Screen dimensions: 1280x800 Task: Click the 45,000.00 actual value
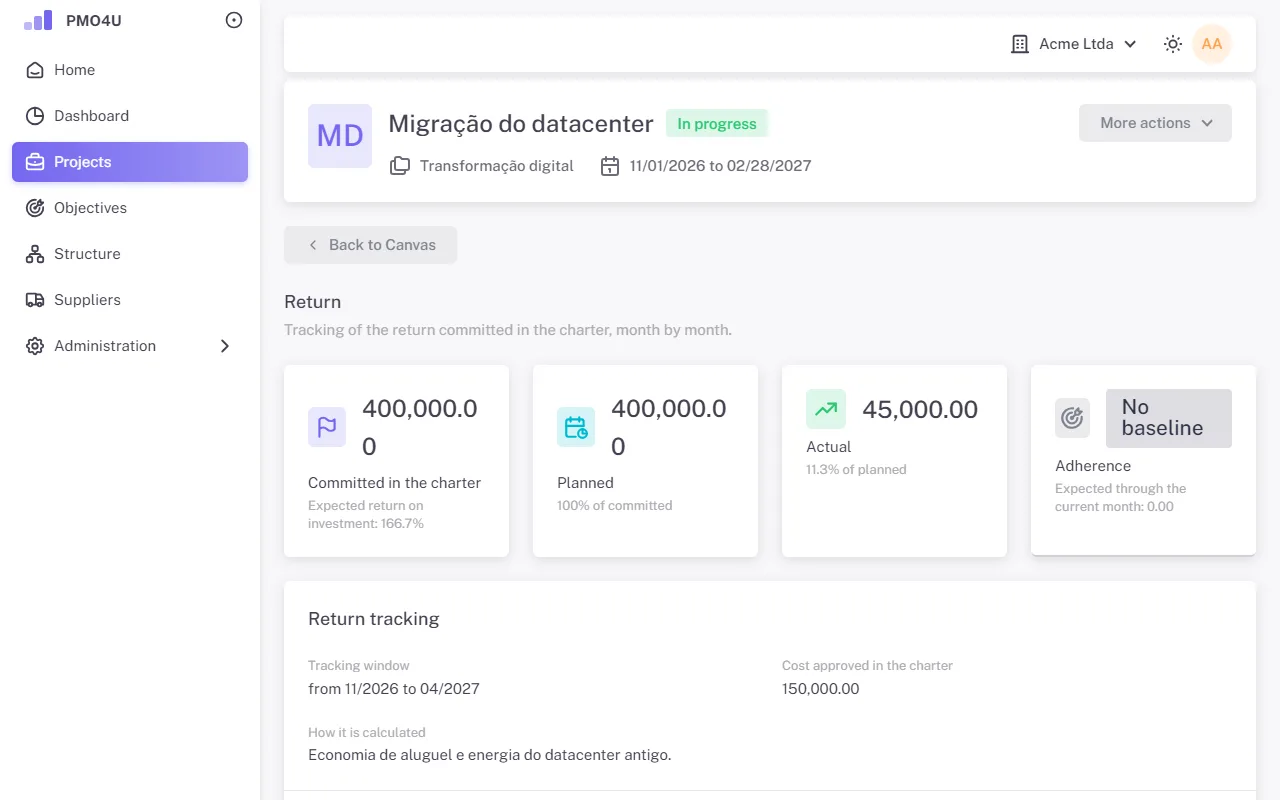(920, 409)
